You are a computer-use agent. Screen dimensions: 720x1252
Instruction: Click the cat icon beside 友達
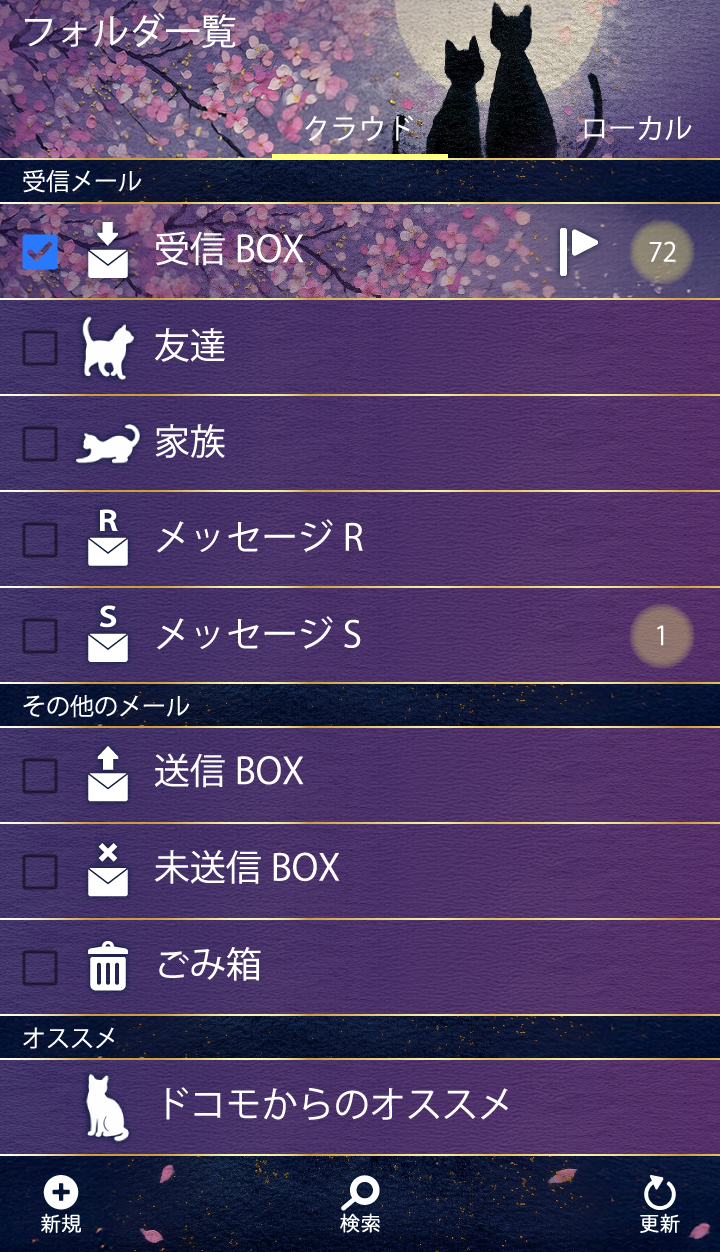107,347
